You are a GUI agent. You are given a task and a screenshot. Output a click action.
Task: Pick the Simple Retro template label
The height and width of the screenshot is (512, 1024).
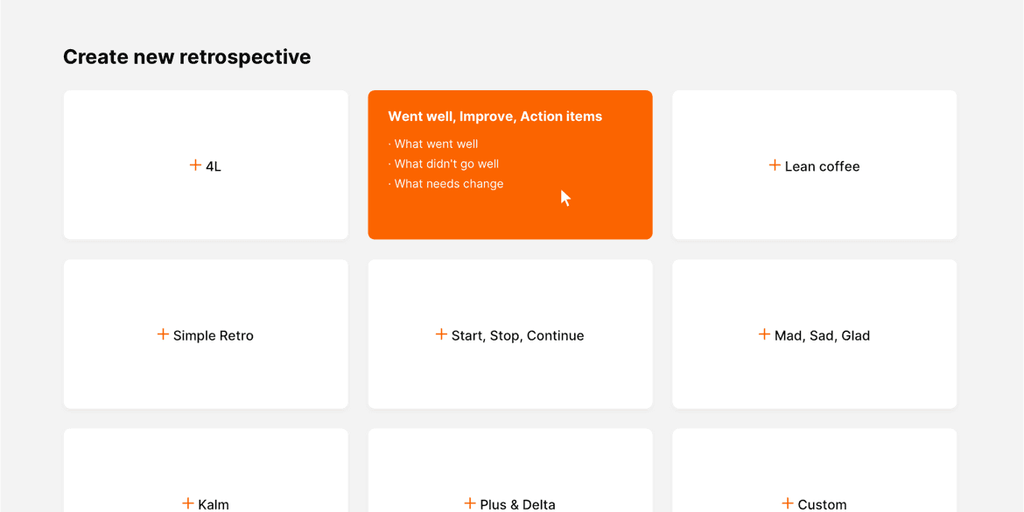pos(213,335)
